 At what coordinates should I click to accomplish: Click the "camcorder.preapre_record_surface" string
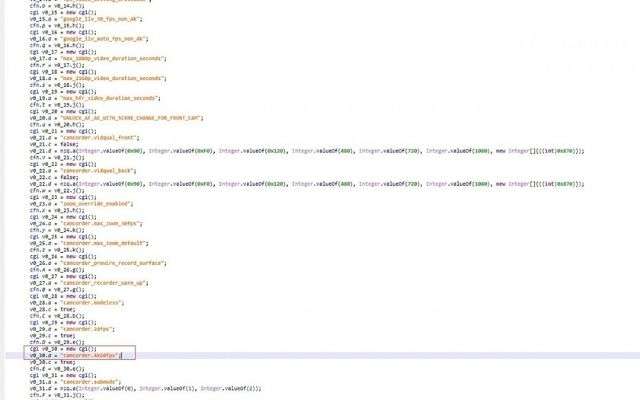[x=112, y=262]
